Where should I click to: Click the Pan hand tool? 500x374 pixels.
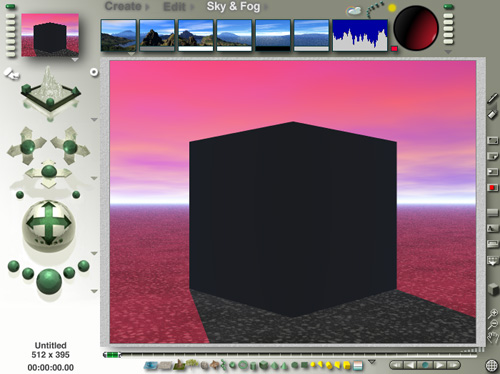[x=493, y=338]
